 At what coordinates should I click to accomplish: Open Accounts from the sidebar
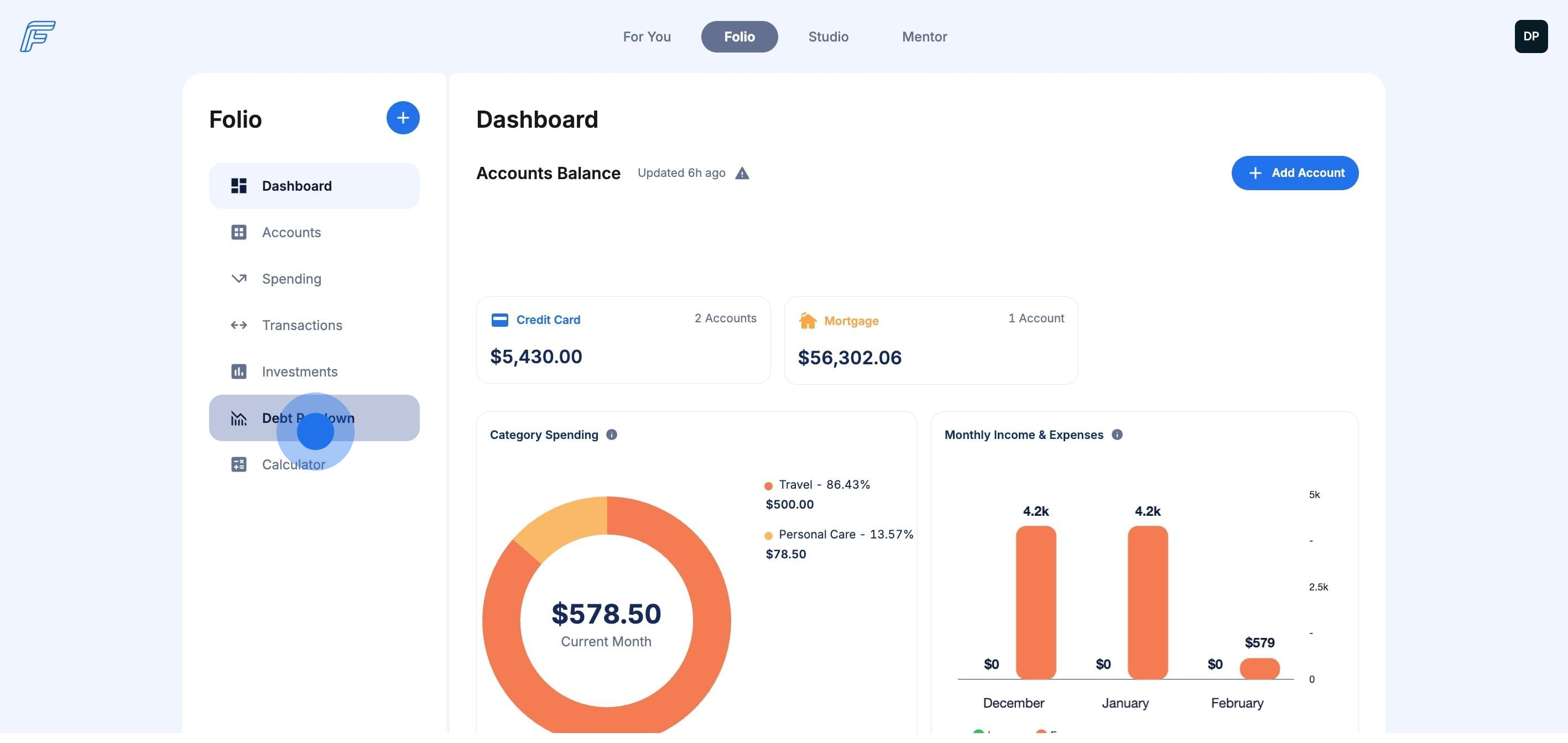291,232
